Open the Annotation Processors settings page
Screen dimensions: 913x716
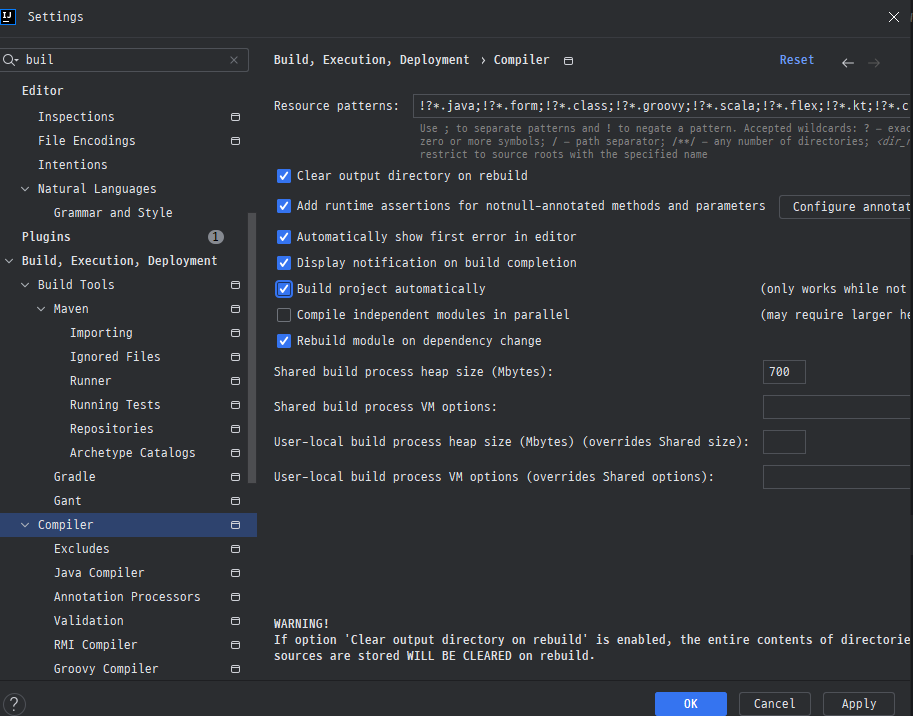[127, 597]
